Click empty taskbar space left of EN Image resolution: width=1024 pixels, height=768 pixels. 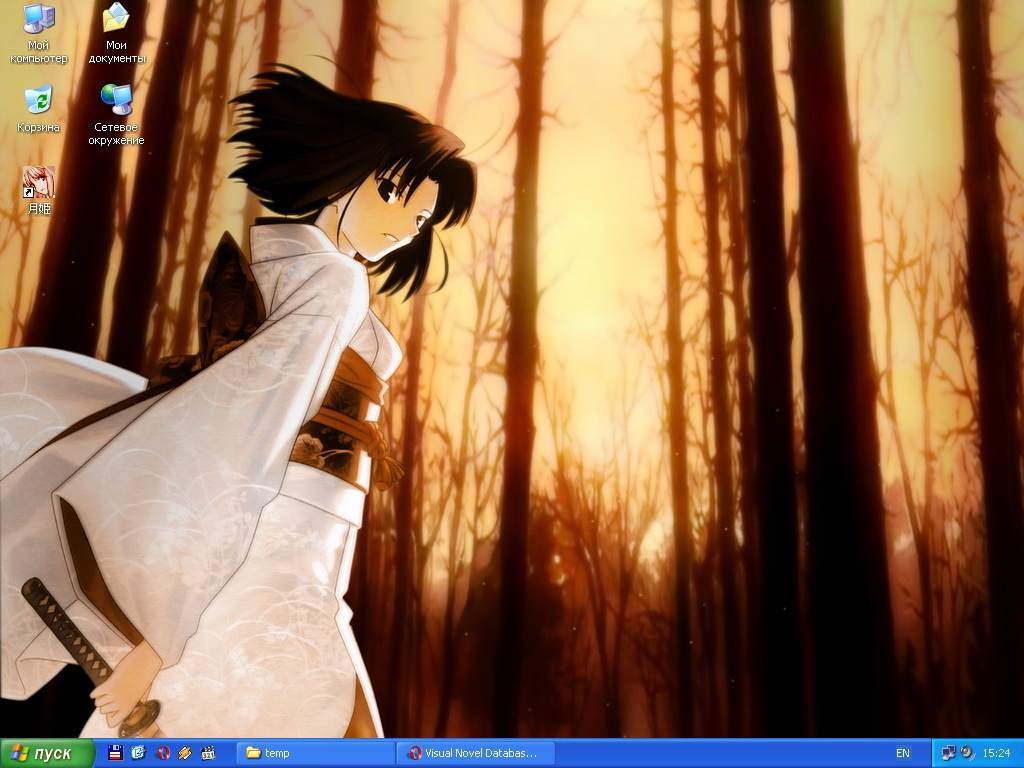point(720,753)
